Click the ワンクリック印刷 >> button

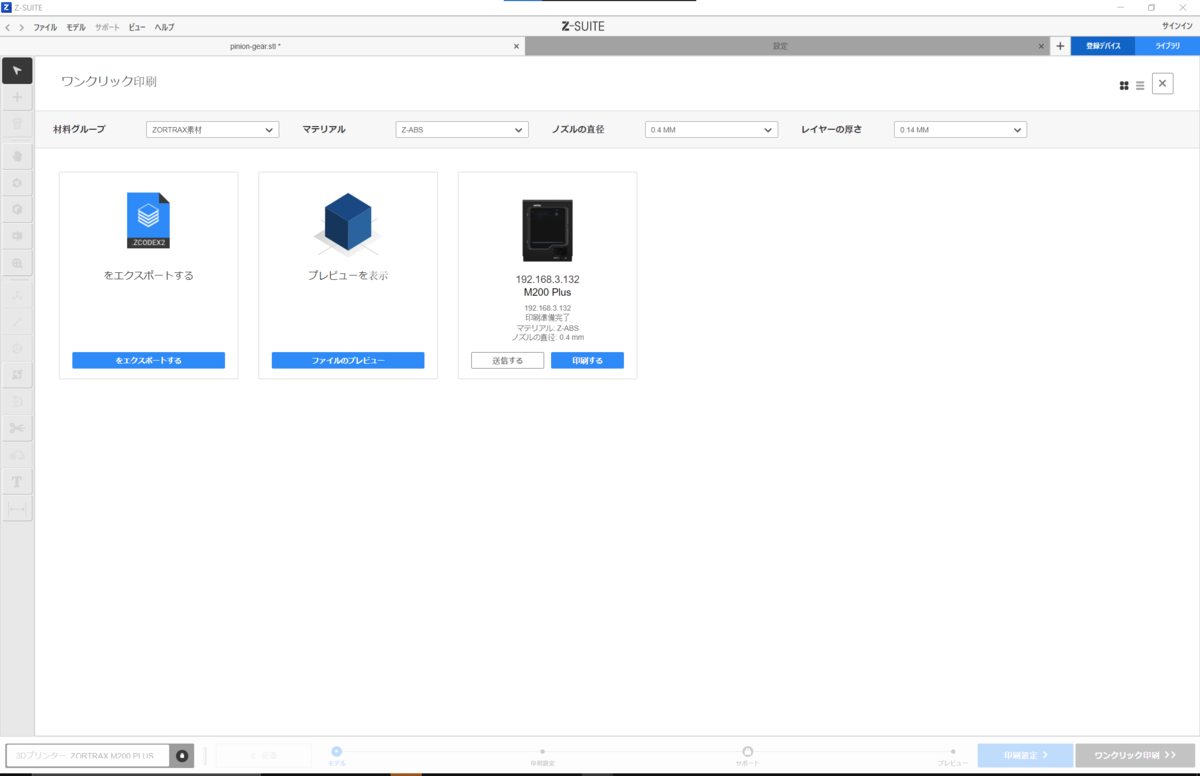[x=1135, y=755]
